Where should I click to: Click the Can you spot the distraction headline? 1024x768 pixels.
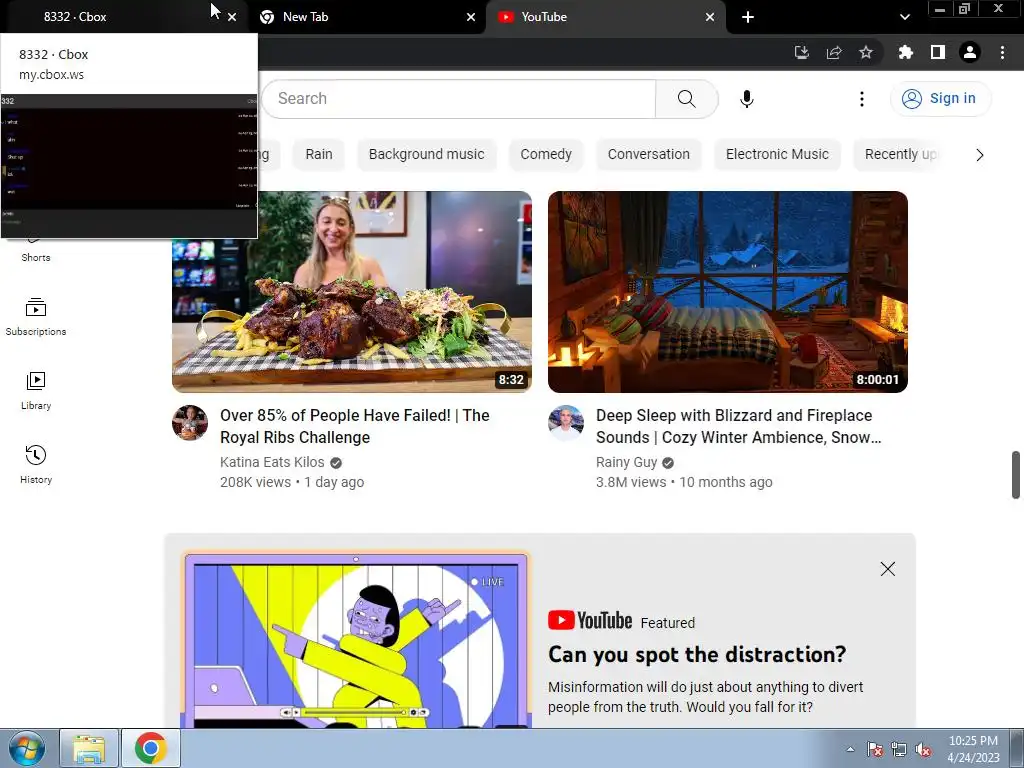click(x=697, y=654)
